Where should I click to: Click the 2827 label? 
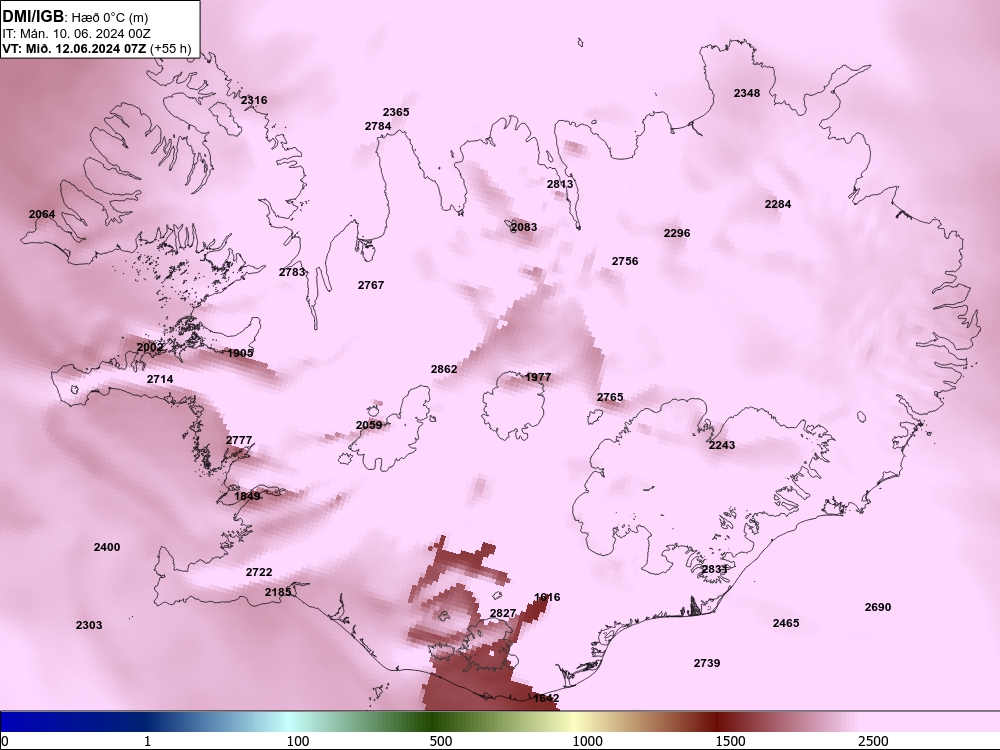(x=503, y=614)
